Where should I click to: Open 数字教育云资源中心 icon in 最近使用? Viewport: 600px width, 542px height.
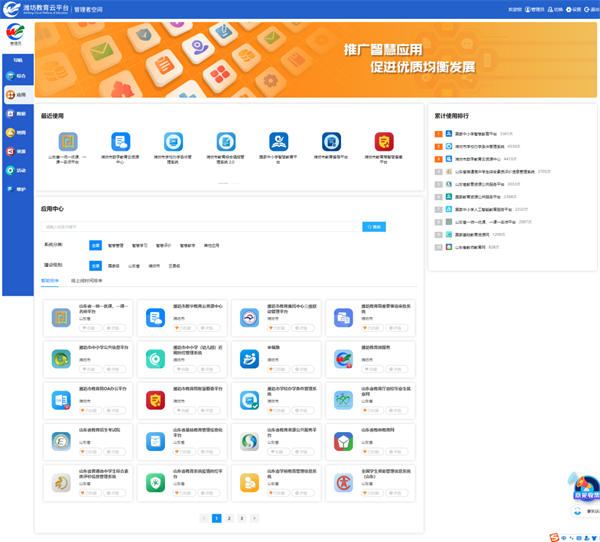tap(121, 142)
